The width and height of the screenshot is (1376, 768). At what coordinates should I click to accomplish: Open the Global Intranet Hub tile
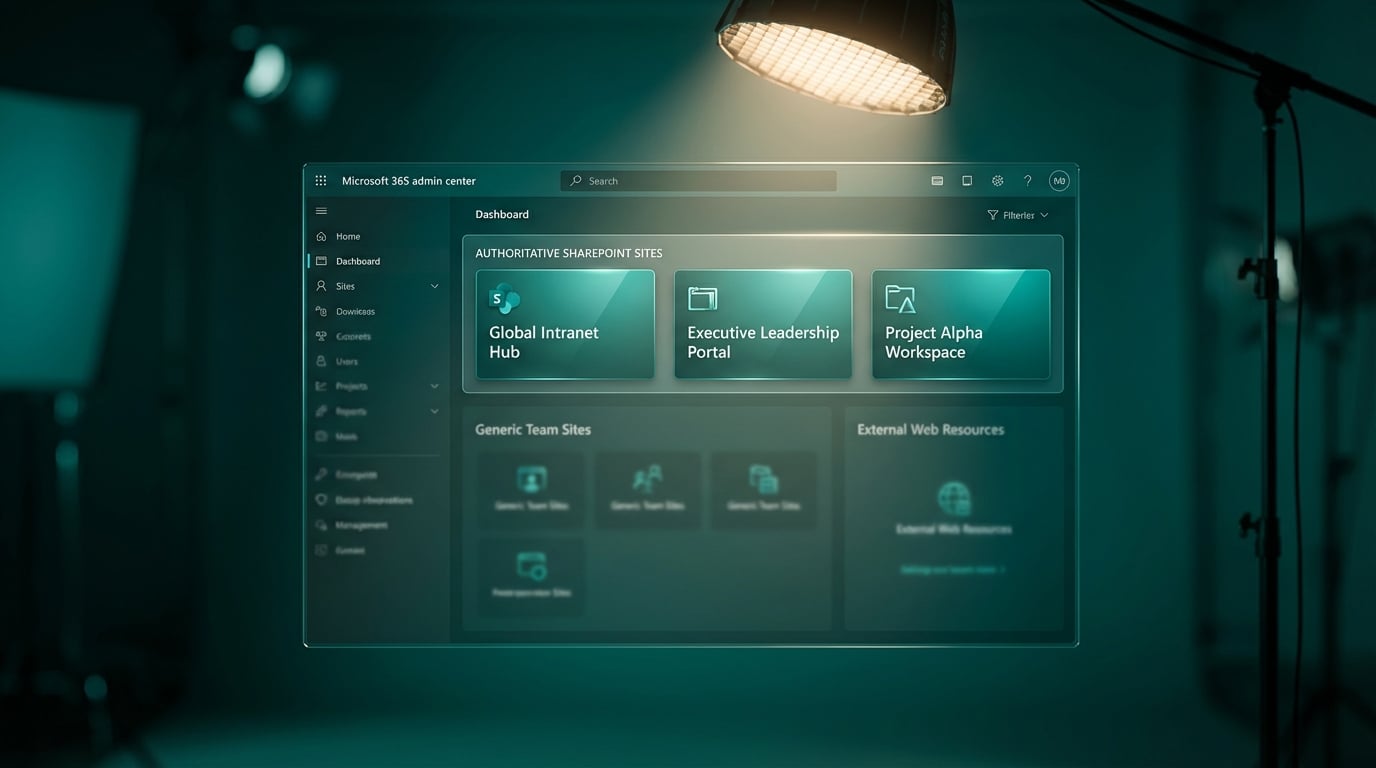tap(565, 325)
